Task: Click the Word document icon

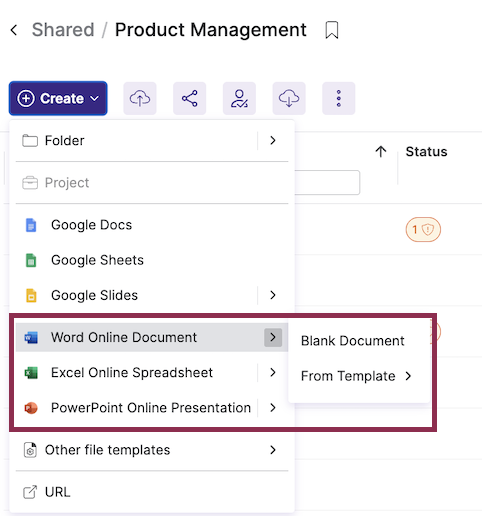Action: point(31,338)
